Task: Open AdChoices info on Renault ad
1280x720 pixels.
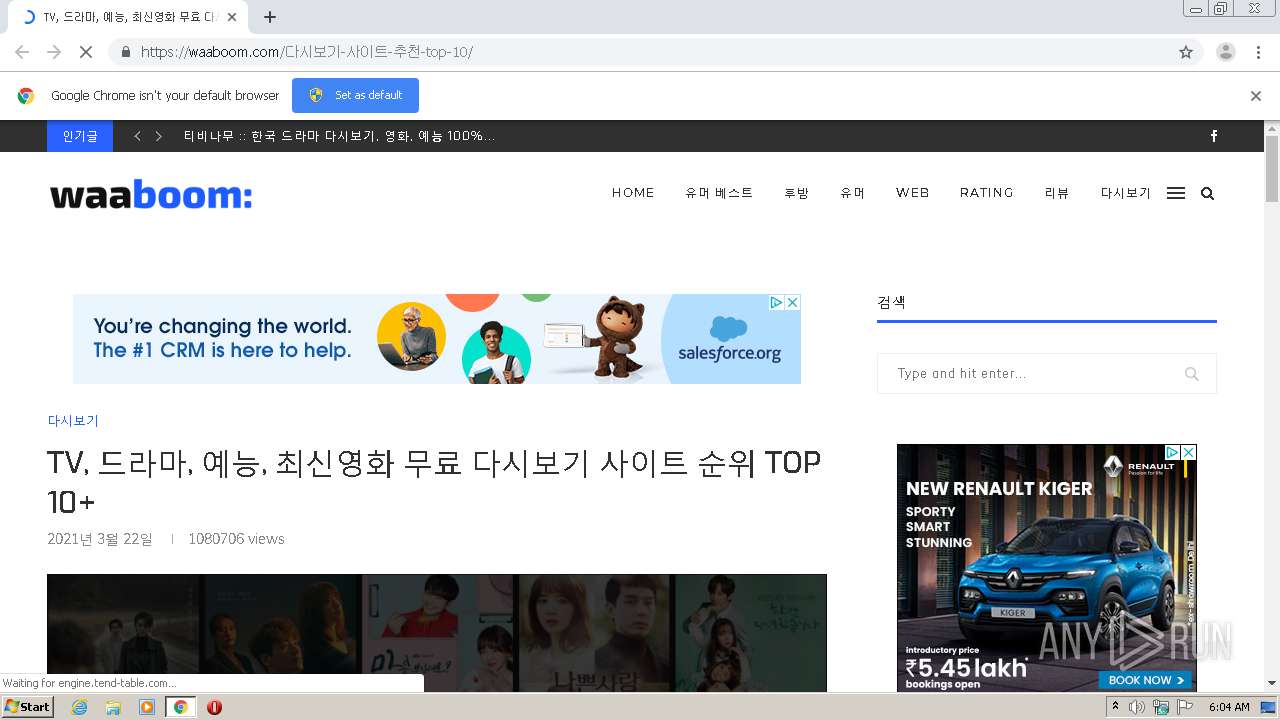Action: coord(1173,452)
